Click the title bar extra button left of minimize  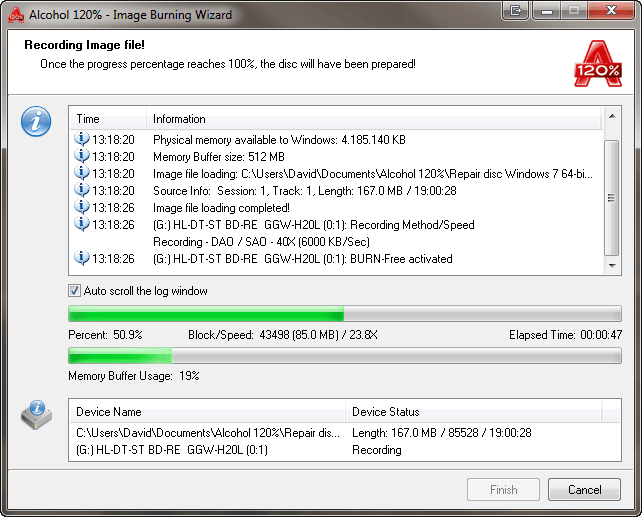pyautogui.click(x=515, y=10)
